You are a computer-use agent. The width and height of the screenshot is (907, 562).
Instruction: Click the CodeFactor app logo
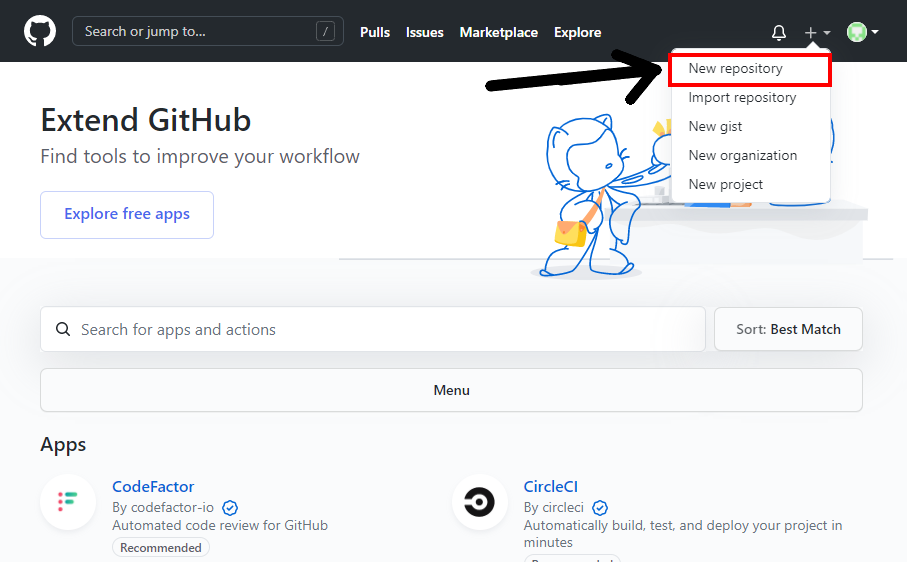[x=68, y=502]
